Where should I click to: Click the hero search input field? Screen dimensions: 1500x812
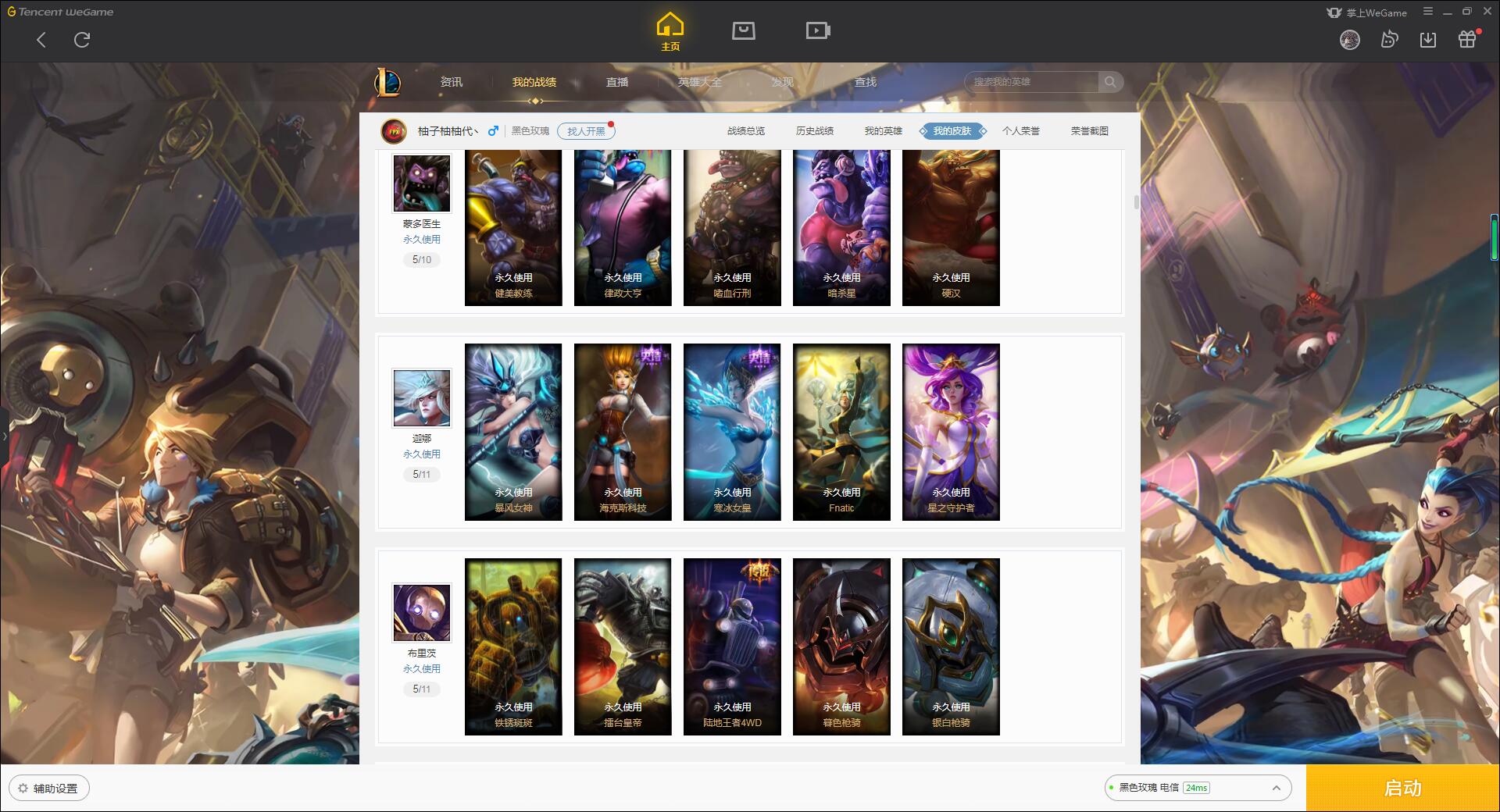(1032, 82)
